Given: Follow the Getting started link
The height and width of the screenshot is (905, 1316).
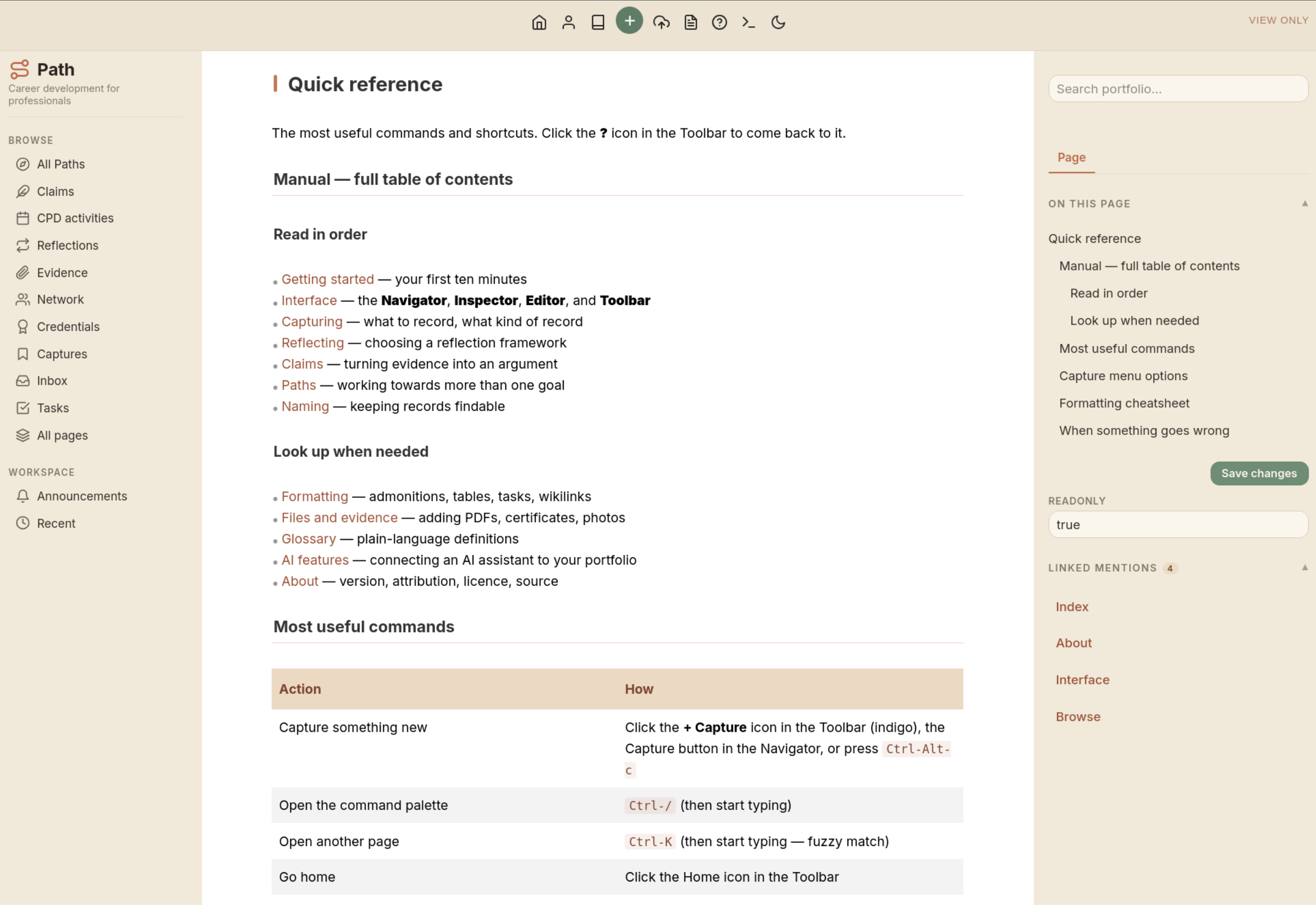Looking at the screenshot, I should pyautogui.click(x=328, y=279).
